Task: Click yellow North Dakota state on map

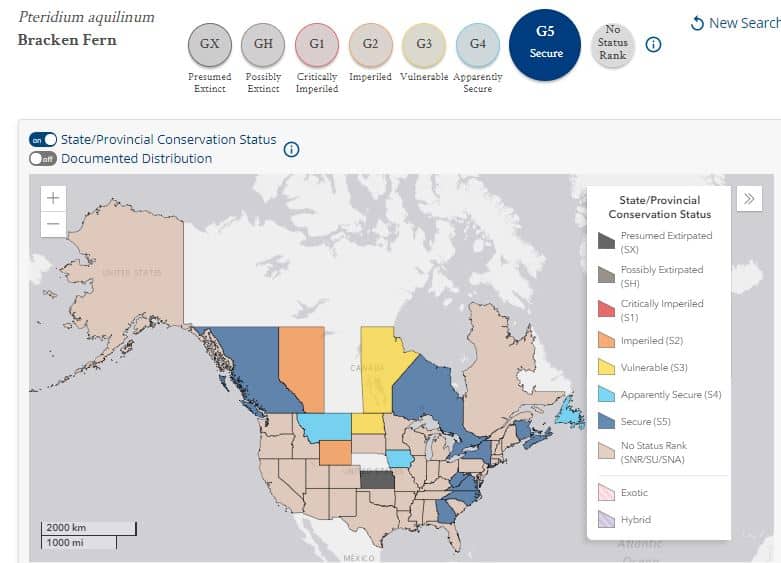Action: [368, 423]
